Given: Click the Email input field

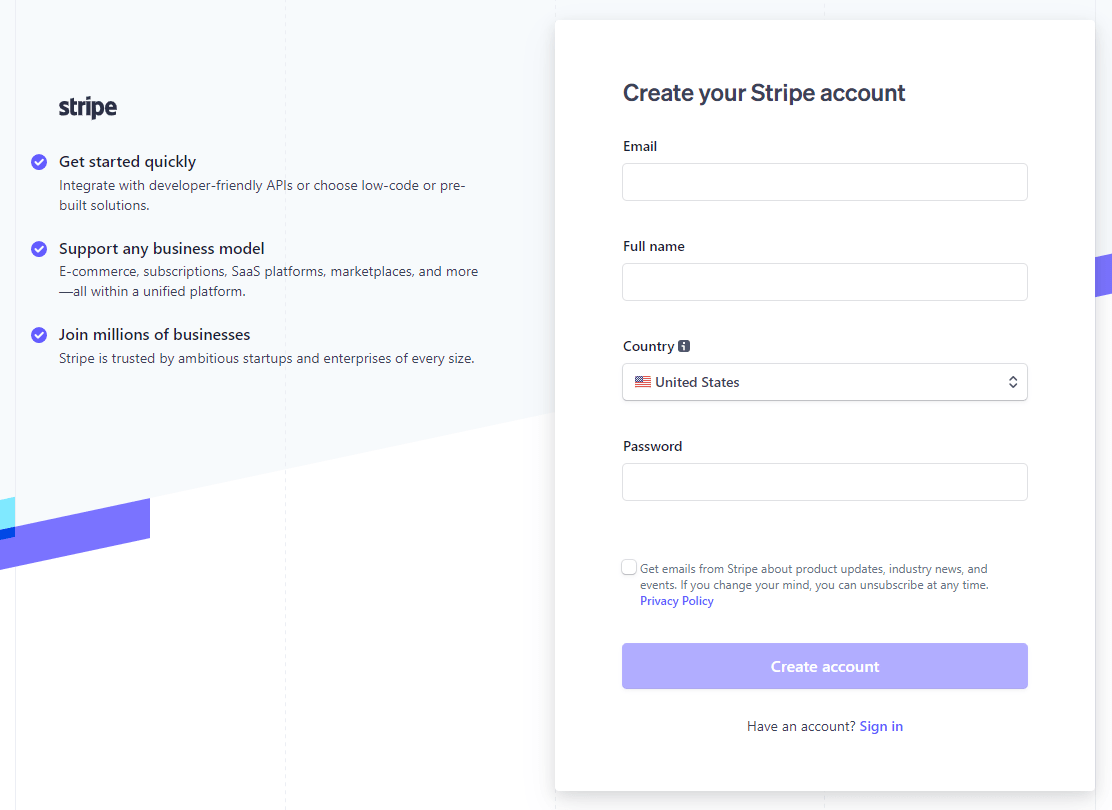Looking at the screenshot, I should (x=824, y=182).
